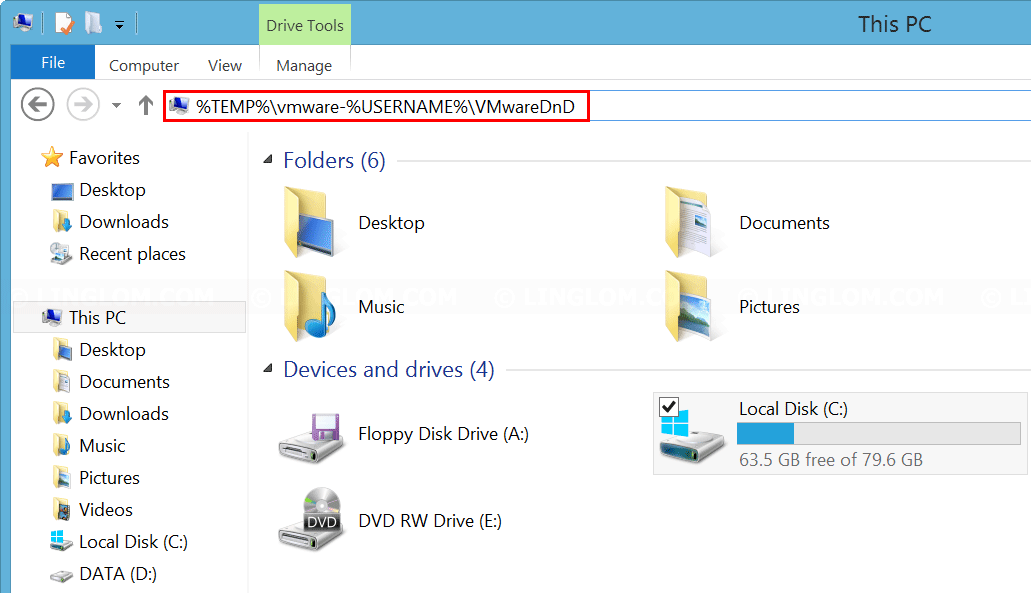The width and height of the screenshot is (1031, 593).
Task: Open Videos in the navigation pane
Action: tap(106, 510)
